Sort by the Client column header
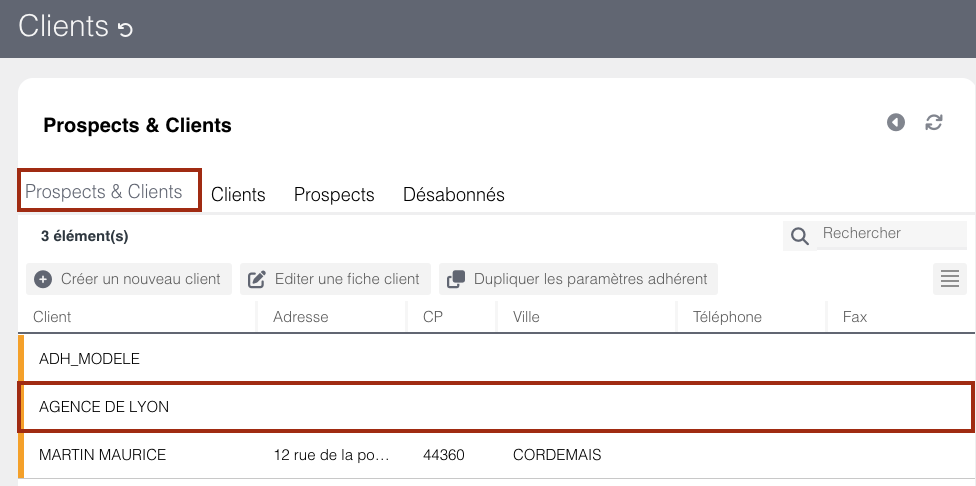This screenshot has width=976, height=486. click(52, 317)
